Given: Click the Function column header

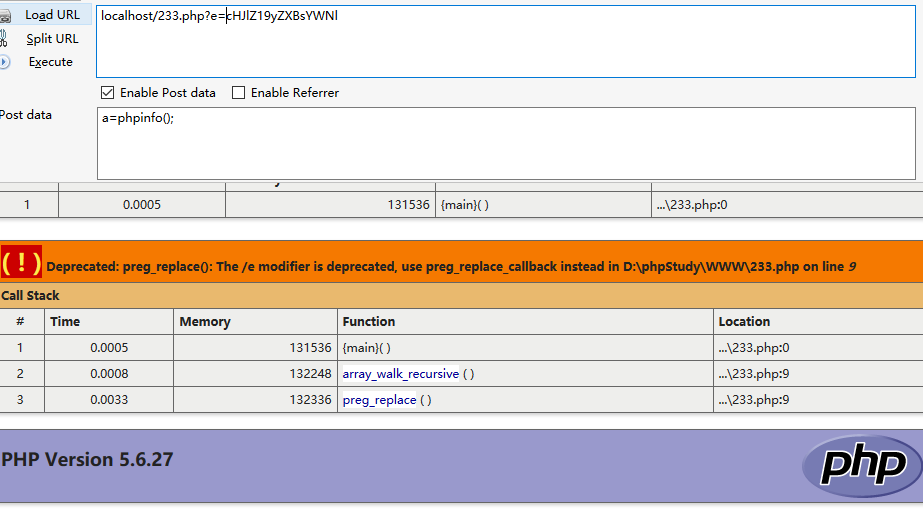Looking at the screenshot, I should pos(368,322).
